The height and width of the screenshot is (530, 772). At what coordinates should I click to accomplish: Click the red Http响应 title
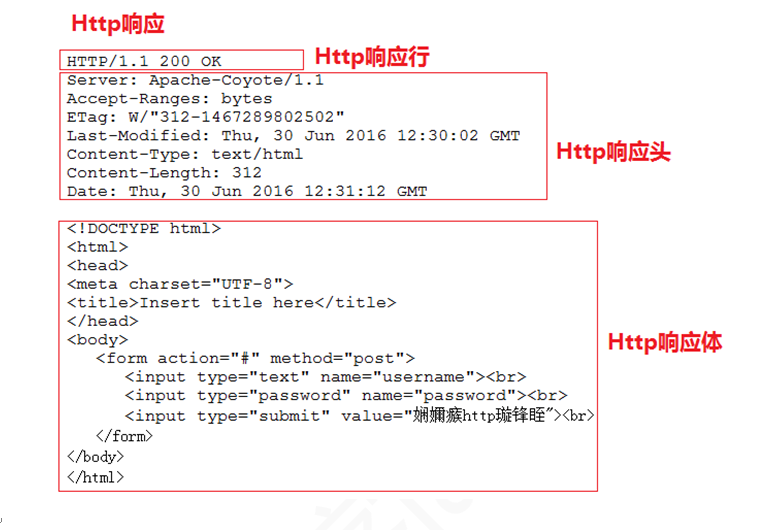pyautogui.click(x=118, y=24)
